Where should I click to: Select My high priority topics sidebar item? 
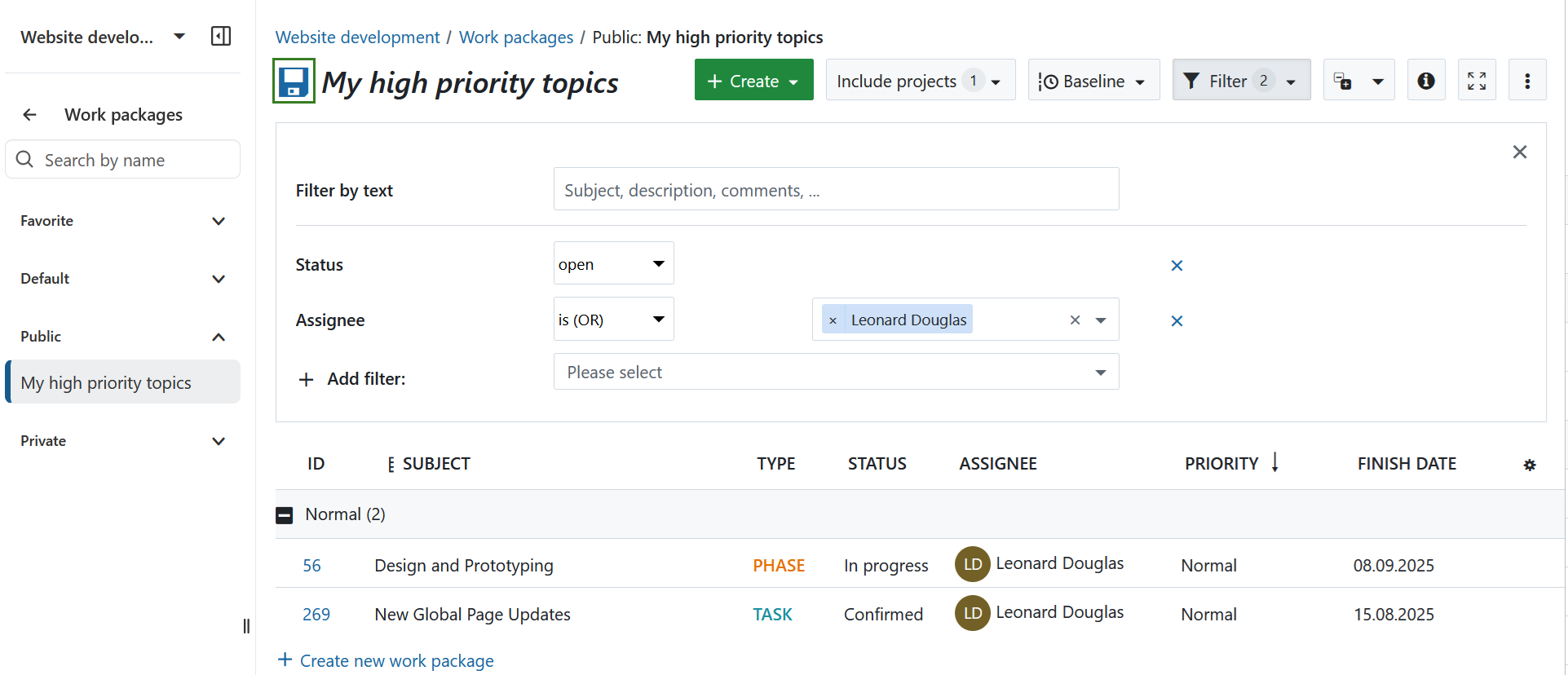point(122,382)
